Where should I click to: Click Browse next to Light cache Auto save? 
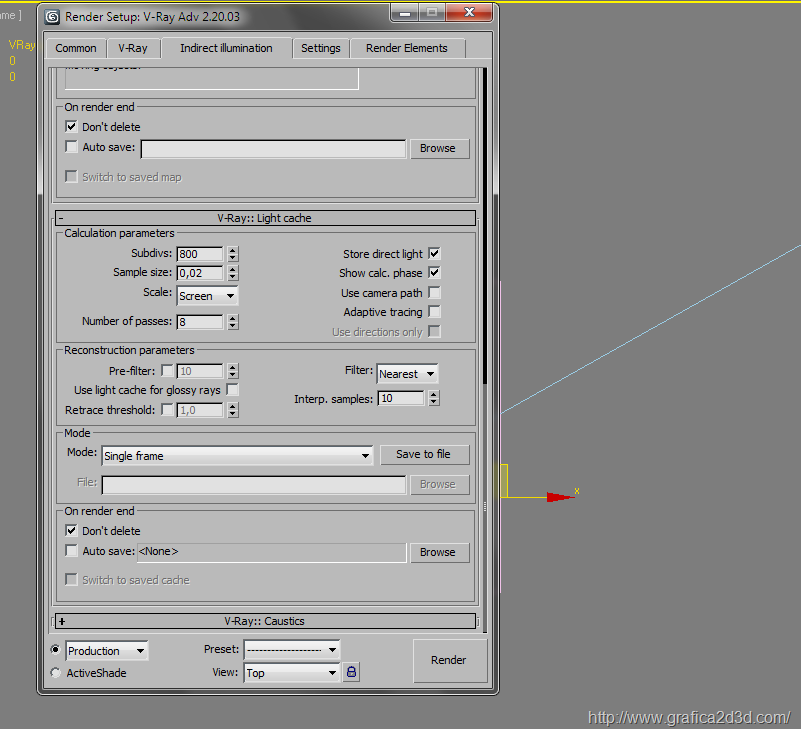point(439,552)
